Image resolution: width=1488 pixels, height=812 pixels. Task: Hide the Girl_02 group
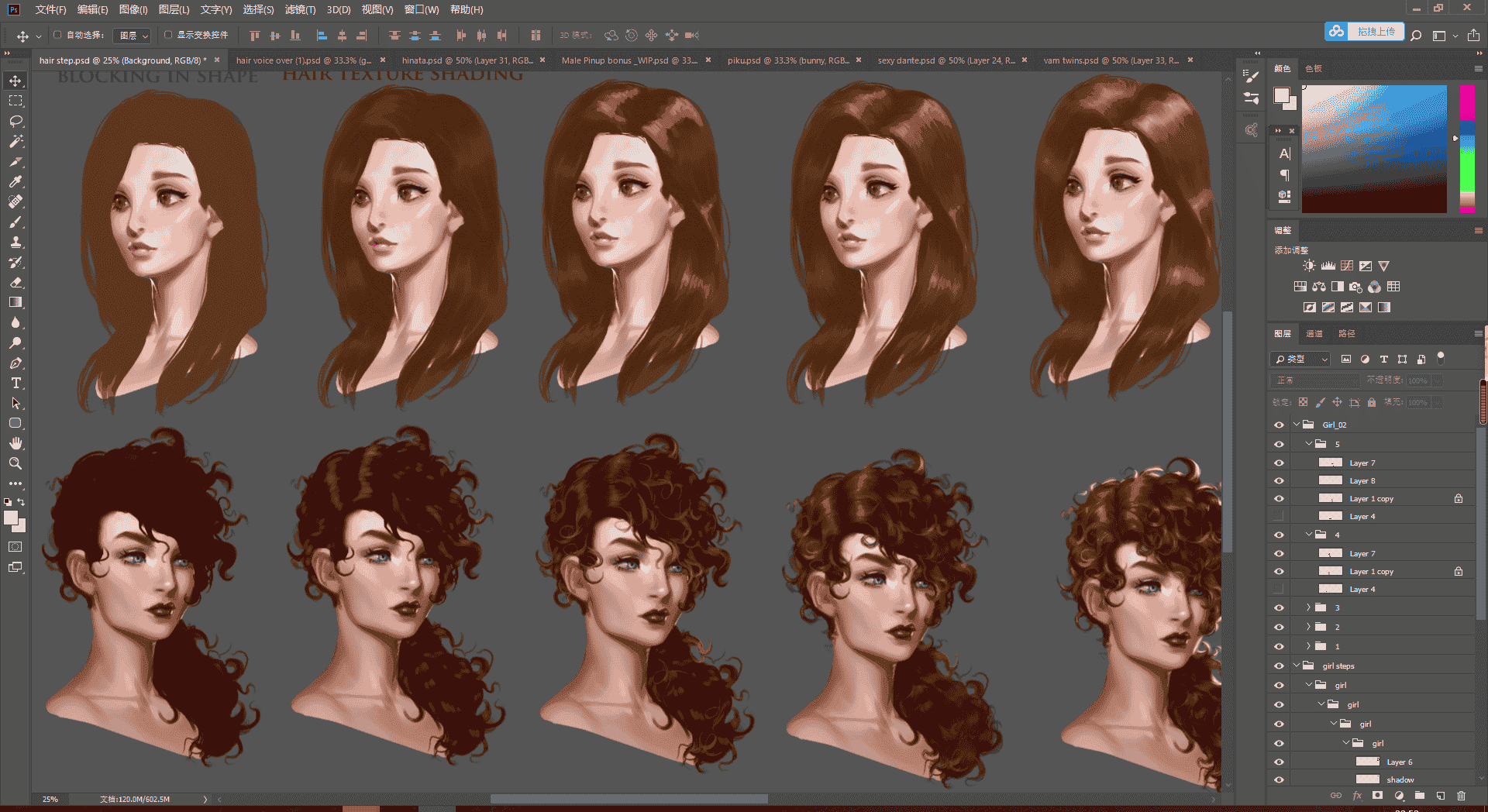1279,425
